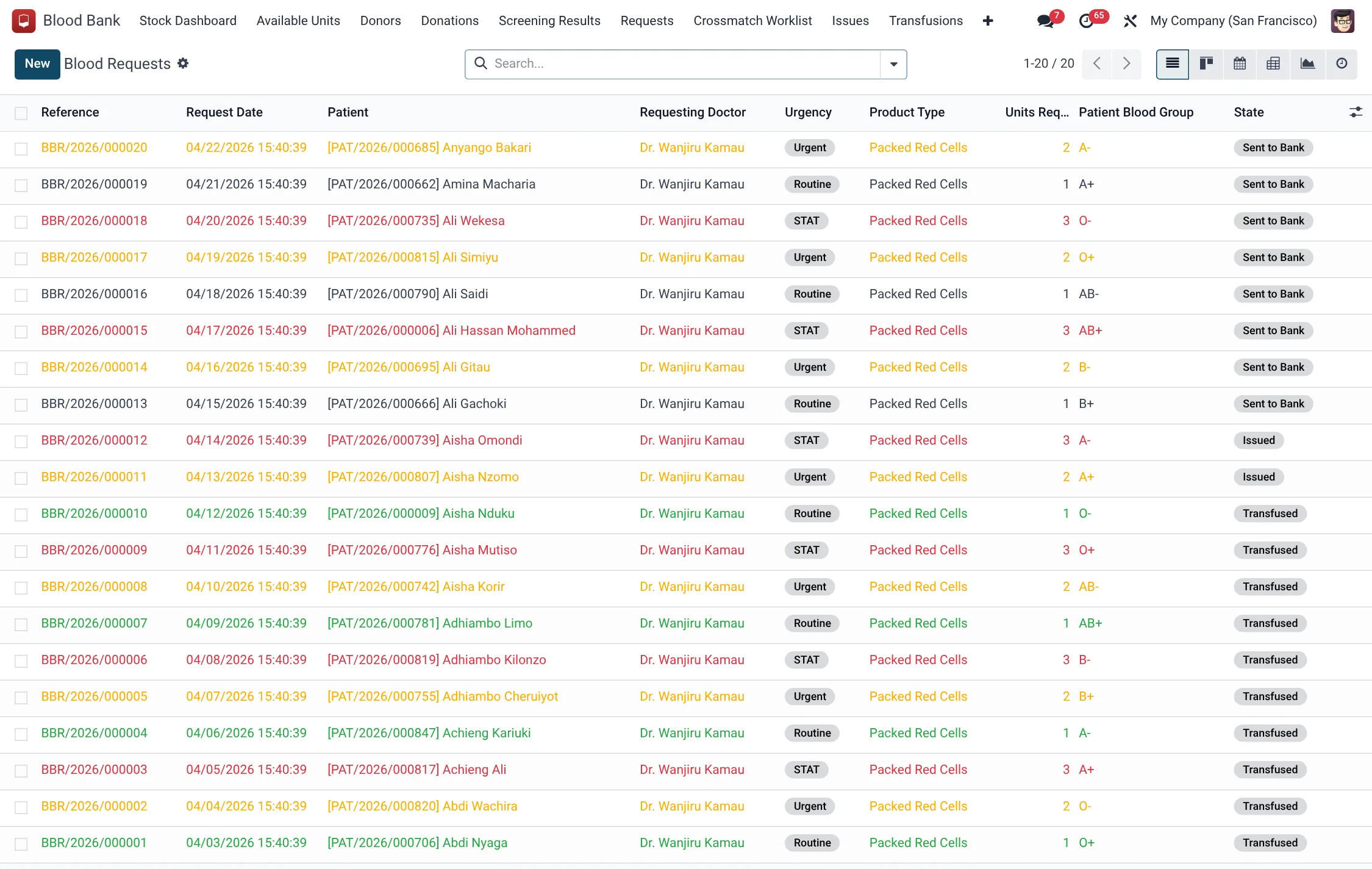Select the checkbox for BBR/2026/000018
Screen dimensions: 1372x869
[21, 222]
